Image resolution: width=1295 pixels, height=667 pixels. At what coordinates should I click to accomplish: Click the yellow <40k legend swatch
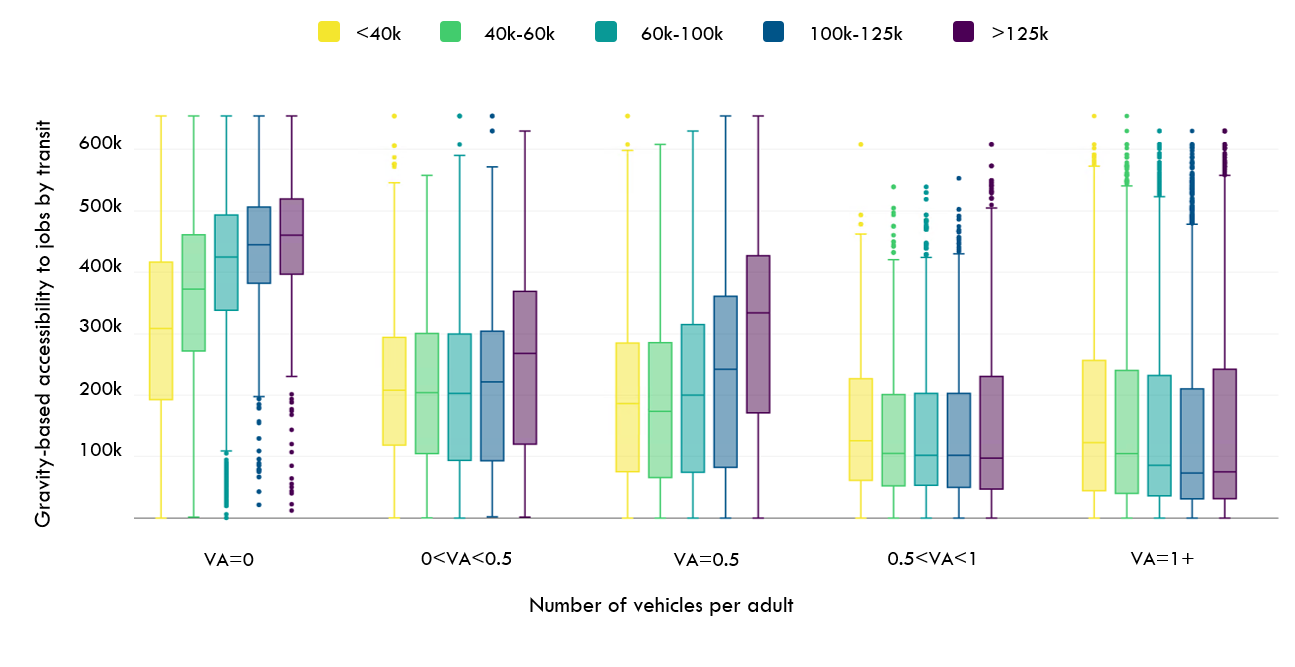[x=329, y=33]
